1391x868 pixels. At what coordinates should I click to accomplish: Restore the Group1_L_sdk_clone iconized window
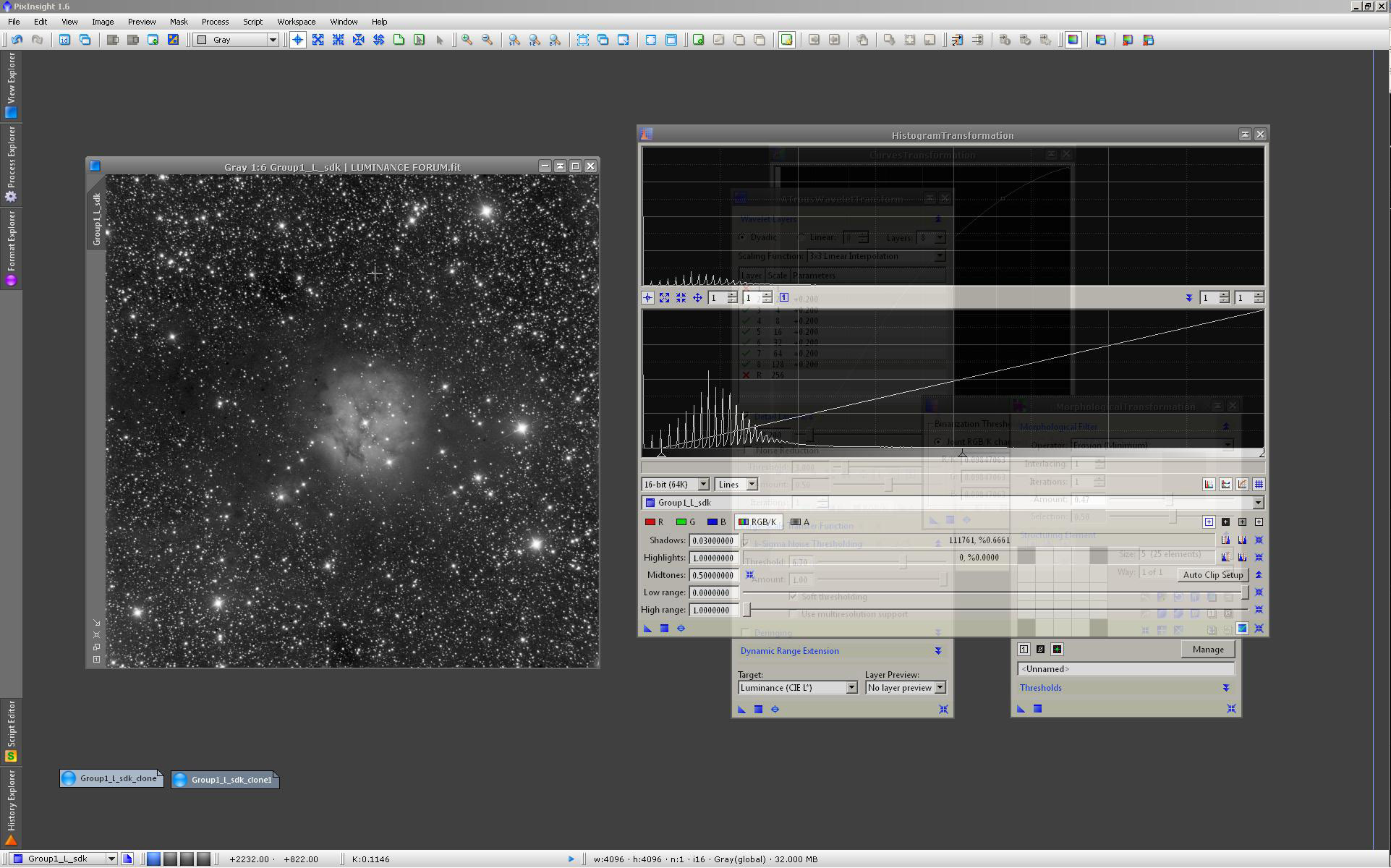[x=112, y=779]
